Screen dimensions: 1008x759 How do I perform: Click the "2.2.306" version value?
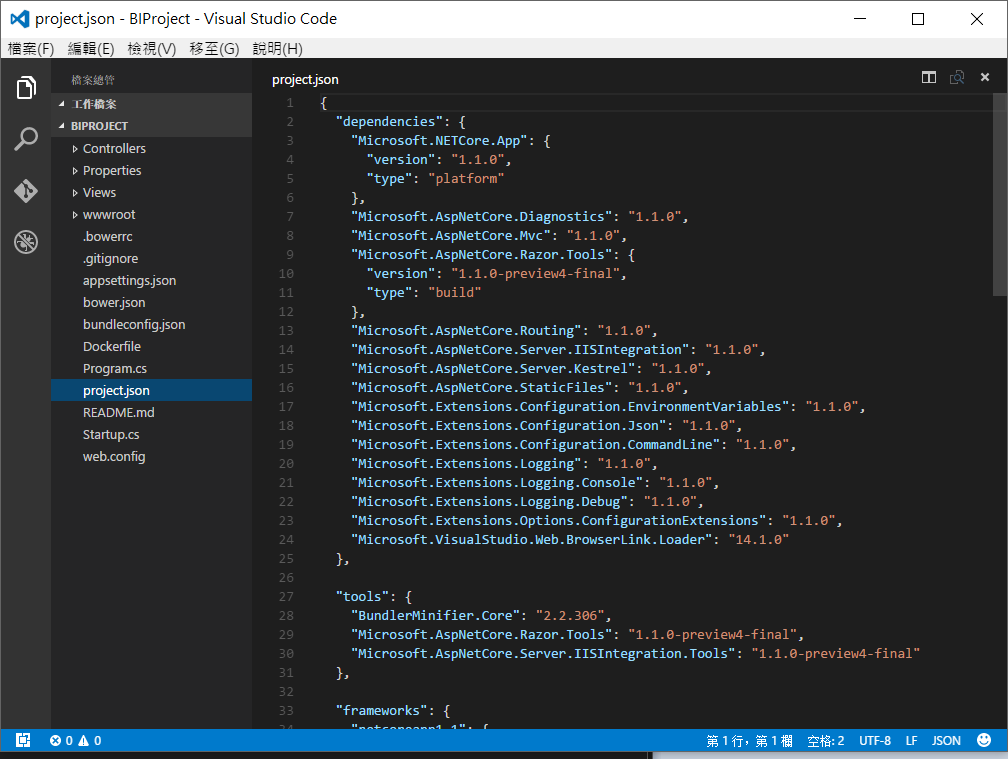point(570,615)
